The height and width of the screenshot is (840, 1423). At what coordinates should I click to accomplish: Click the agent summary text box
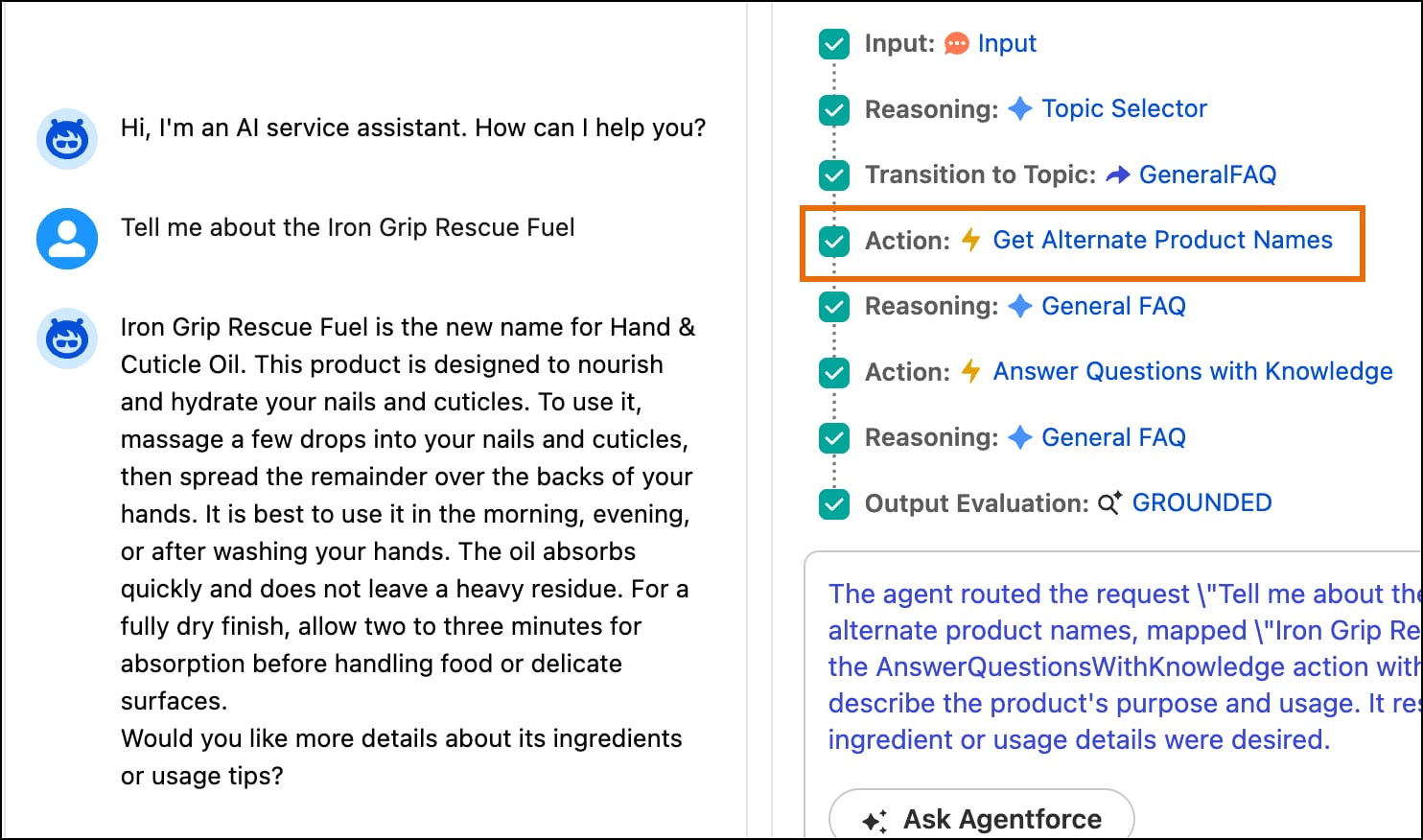[1112, 666]
